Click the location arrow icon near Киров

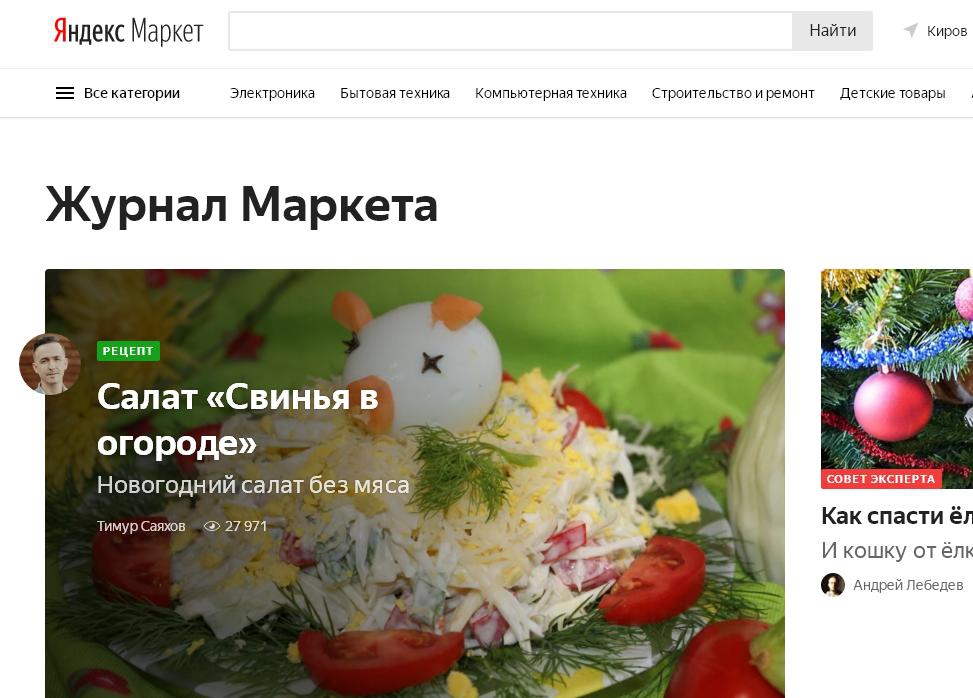coord(910,30)
